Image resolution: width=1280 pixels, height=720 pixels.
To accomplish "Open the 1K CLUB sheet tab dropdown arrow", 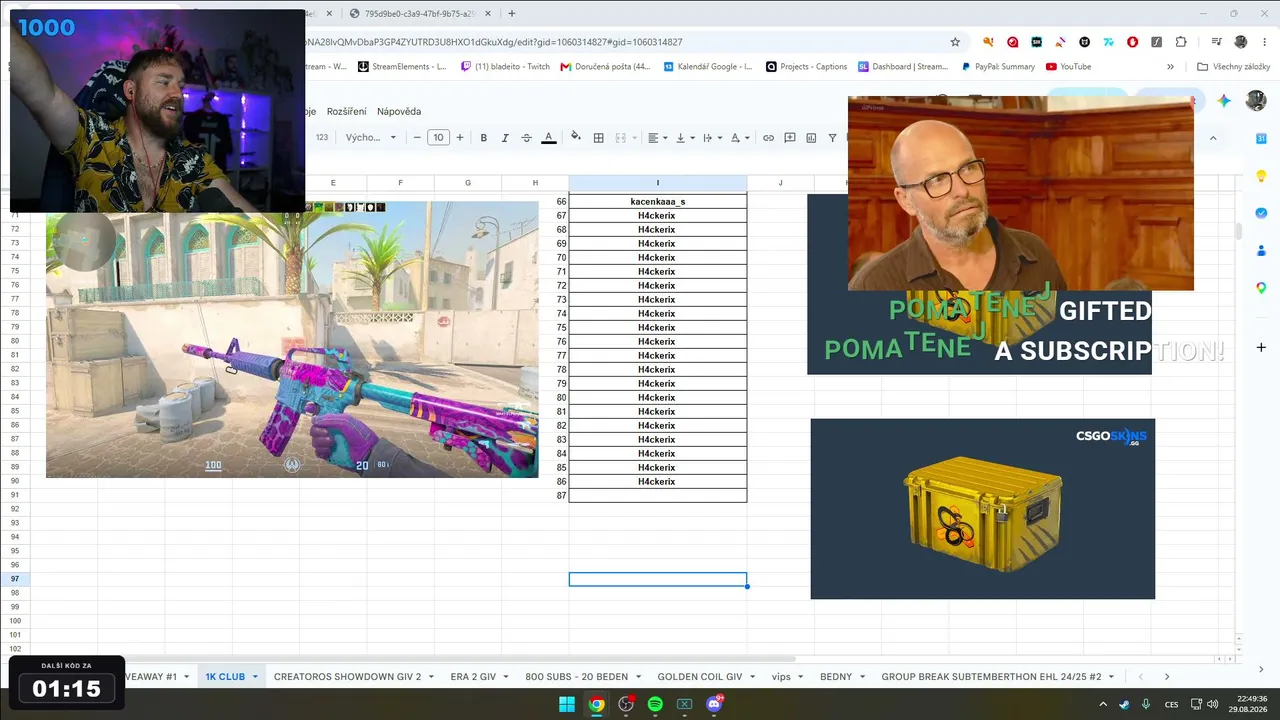I will [x=255, y=677].
